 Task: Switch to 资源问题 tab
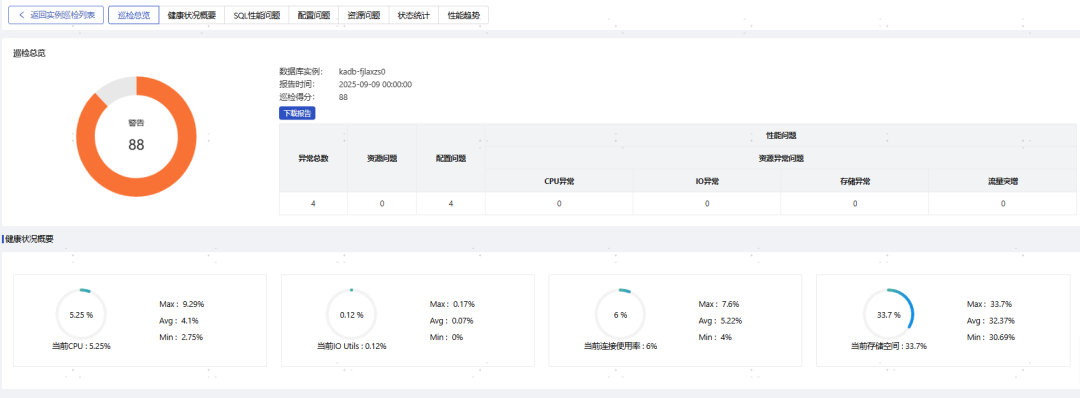pos(364,15)
